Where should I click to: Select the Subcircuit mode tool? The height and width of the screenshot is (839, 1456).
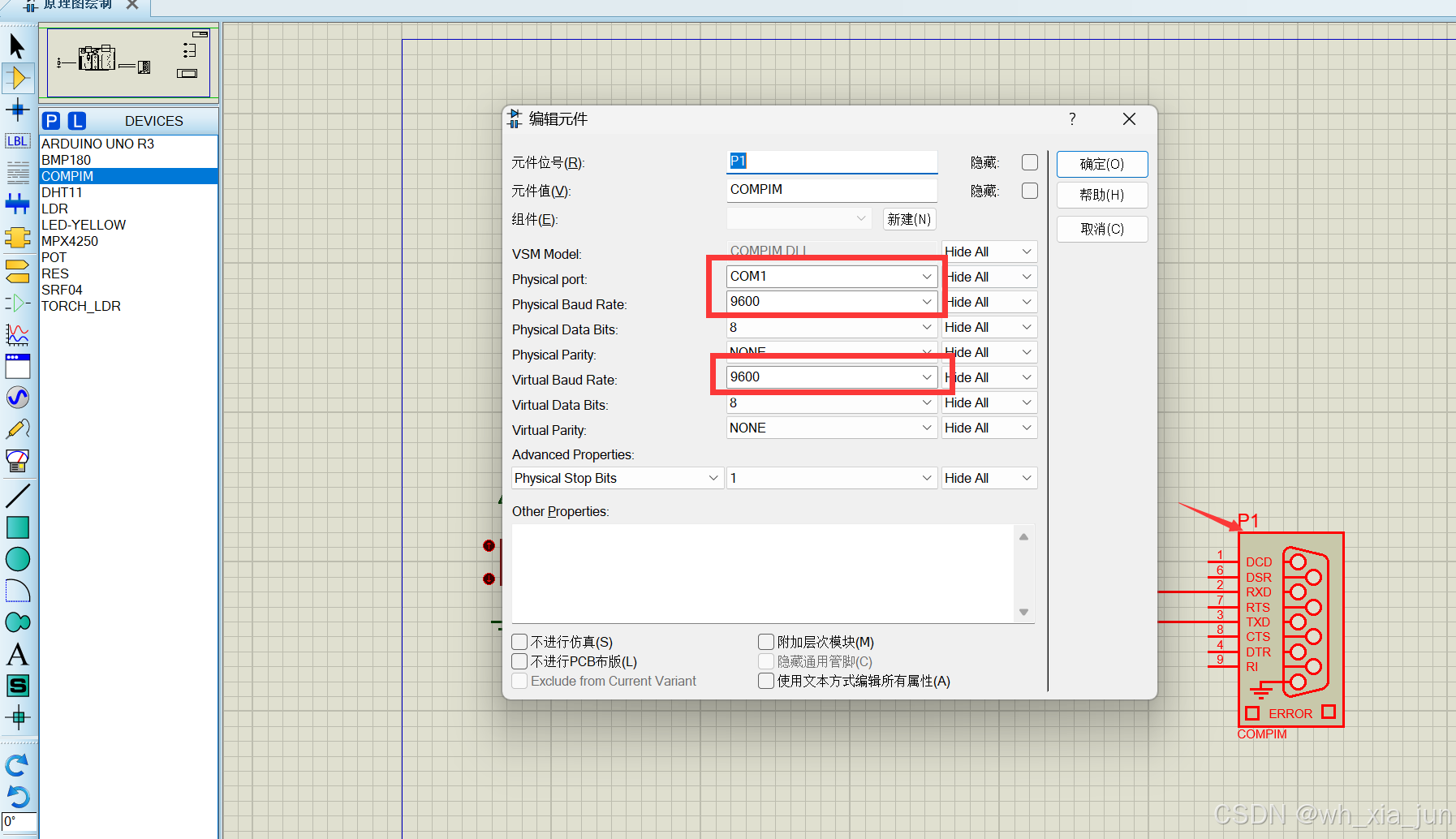coord(17,238)
